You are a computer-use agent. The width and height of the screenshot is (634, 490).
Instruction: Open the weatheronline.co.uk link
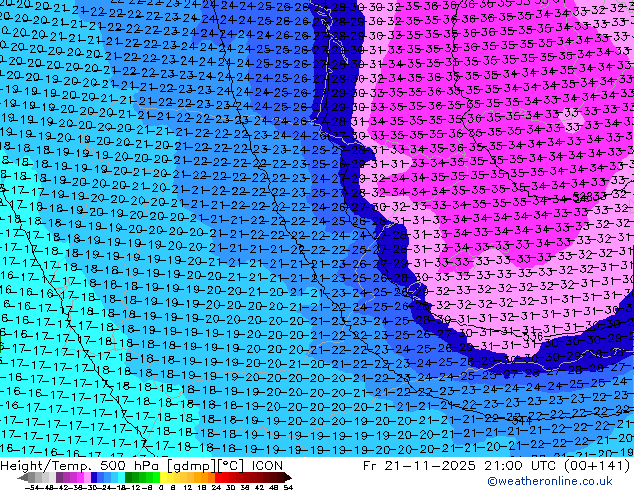(550, 481)
